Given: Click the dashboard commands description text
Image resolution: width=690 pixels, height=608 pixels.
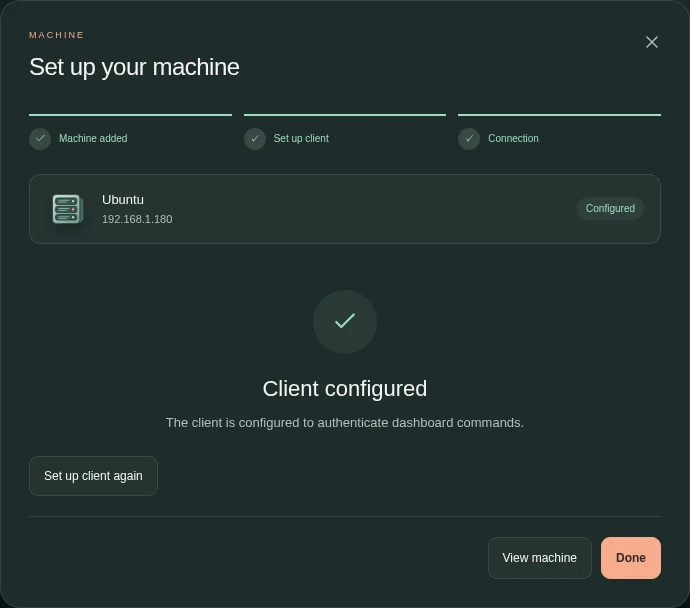Looking at the screenshot, I should pos(345,423).
